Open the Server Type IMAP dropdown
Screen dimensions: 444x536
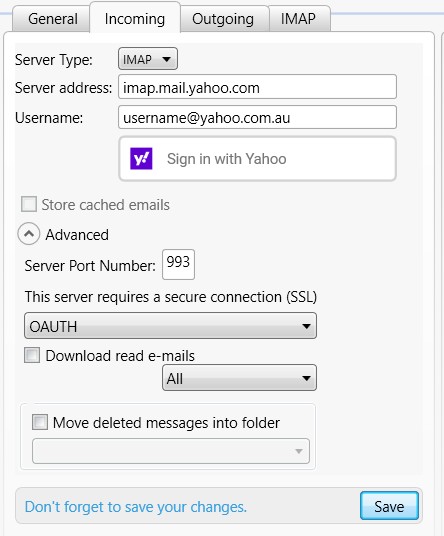pos(148,59)
